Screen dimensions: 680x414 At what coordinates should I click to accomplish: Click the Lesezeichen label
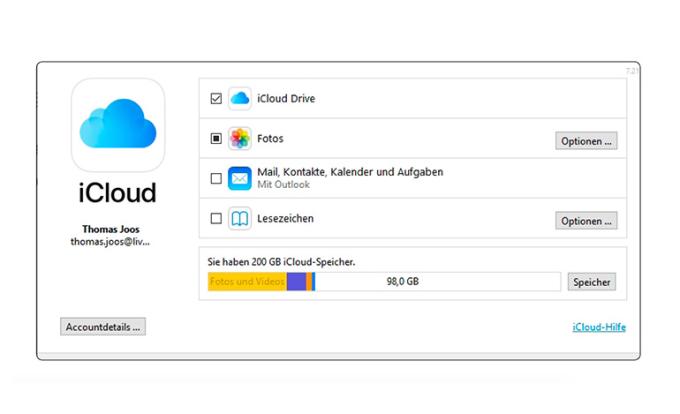(285, 218)
